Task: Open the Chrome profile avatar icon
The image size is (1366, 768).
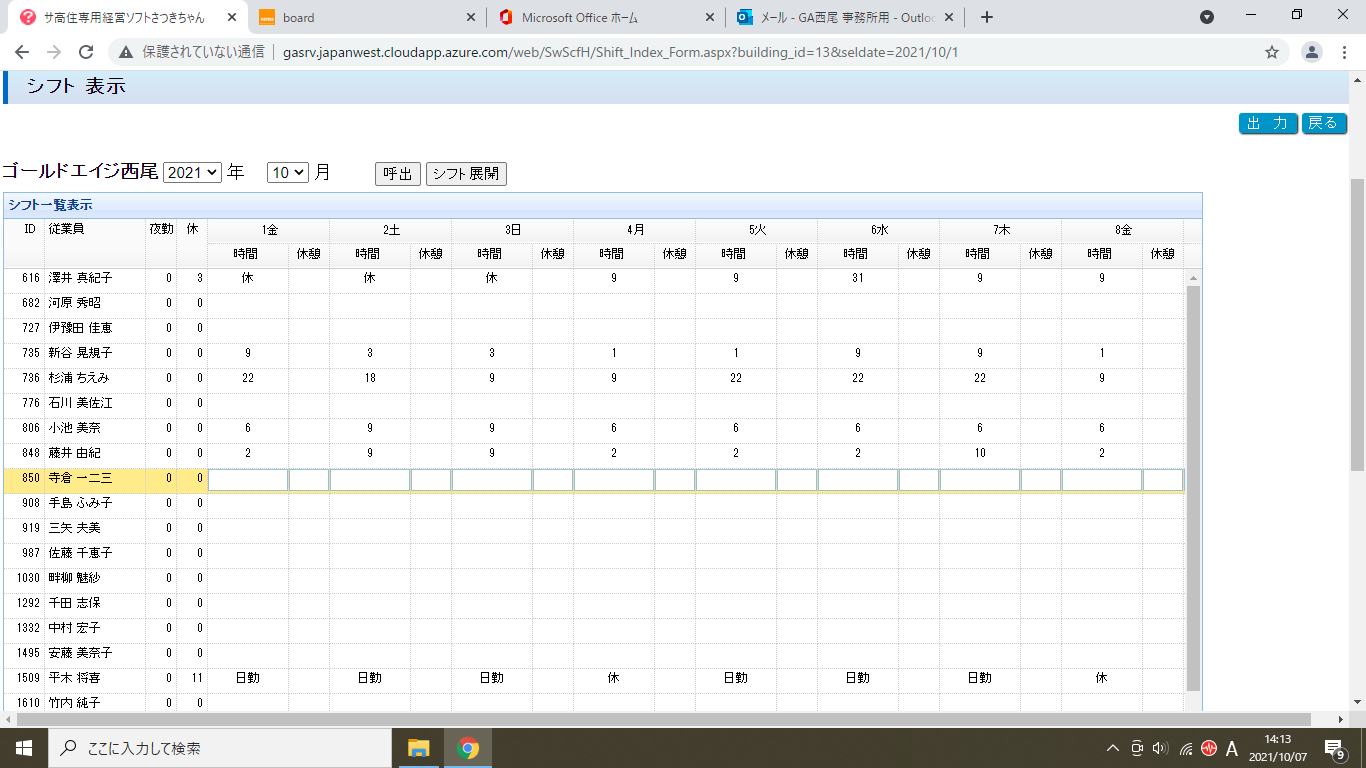Action: pos(1312,52)
